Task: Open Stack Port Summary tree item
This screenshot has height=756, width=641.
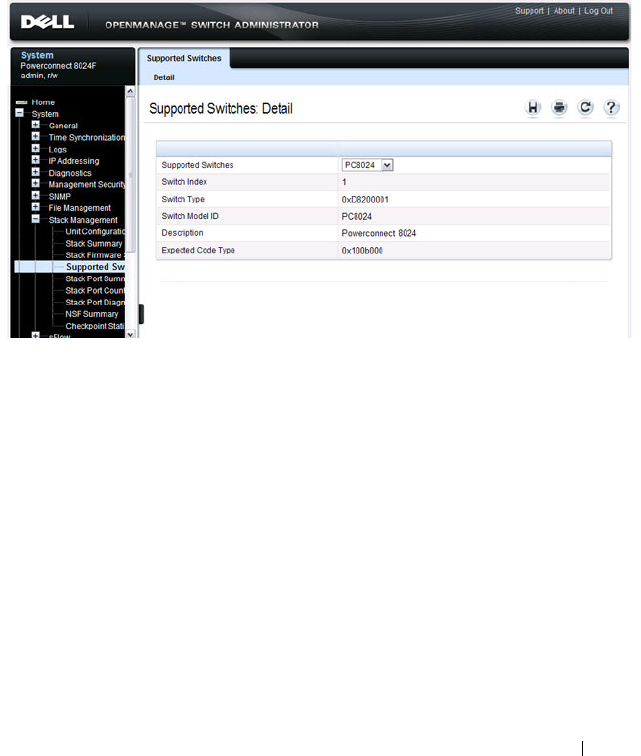Action: tap(95, 279)
